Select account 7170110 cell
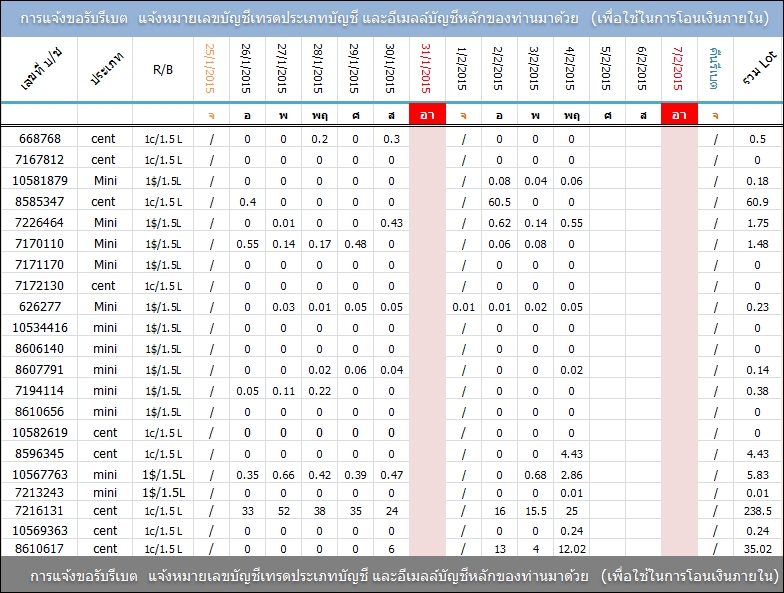 coord(40,244)
